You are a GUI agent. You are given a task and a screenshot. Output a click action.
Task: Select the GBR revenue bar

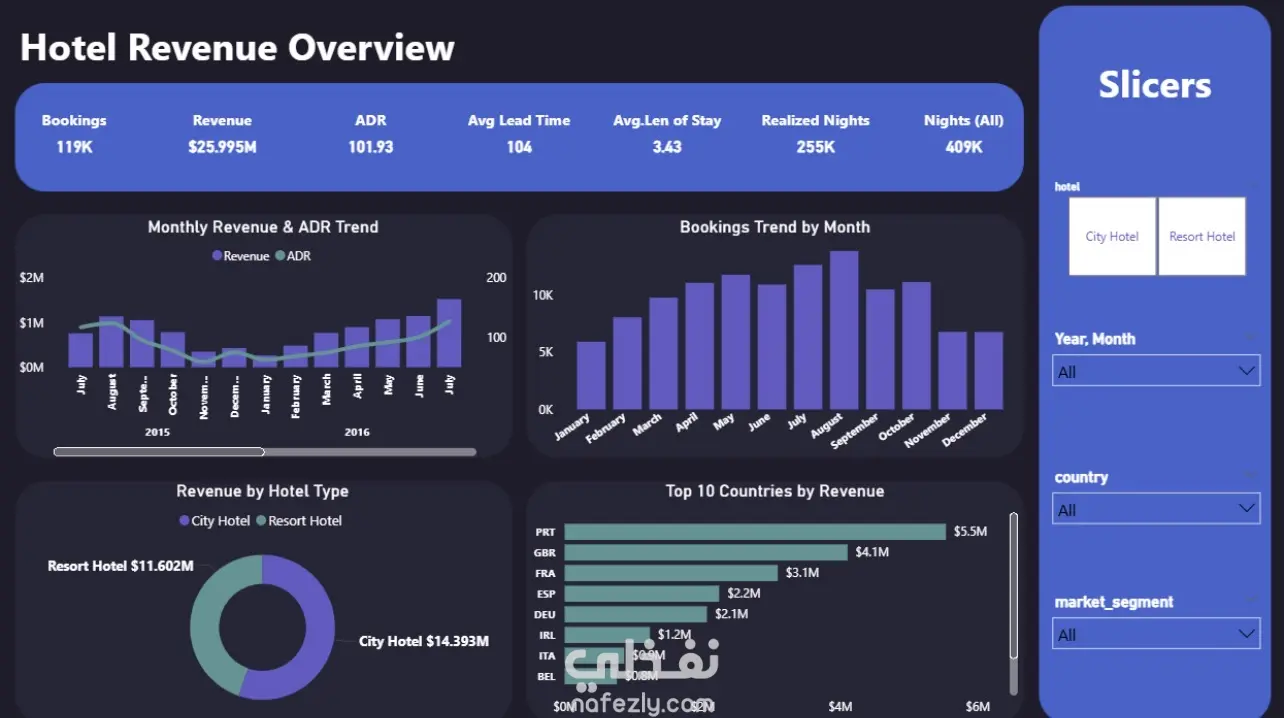pyautogui.click(x=706, y=552)
